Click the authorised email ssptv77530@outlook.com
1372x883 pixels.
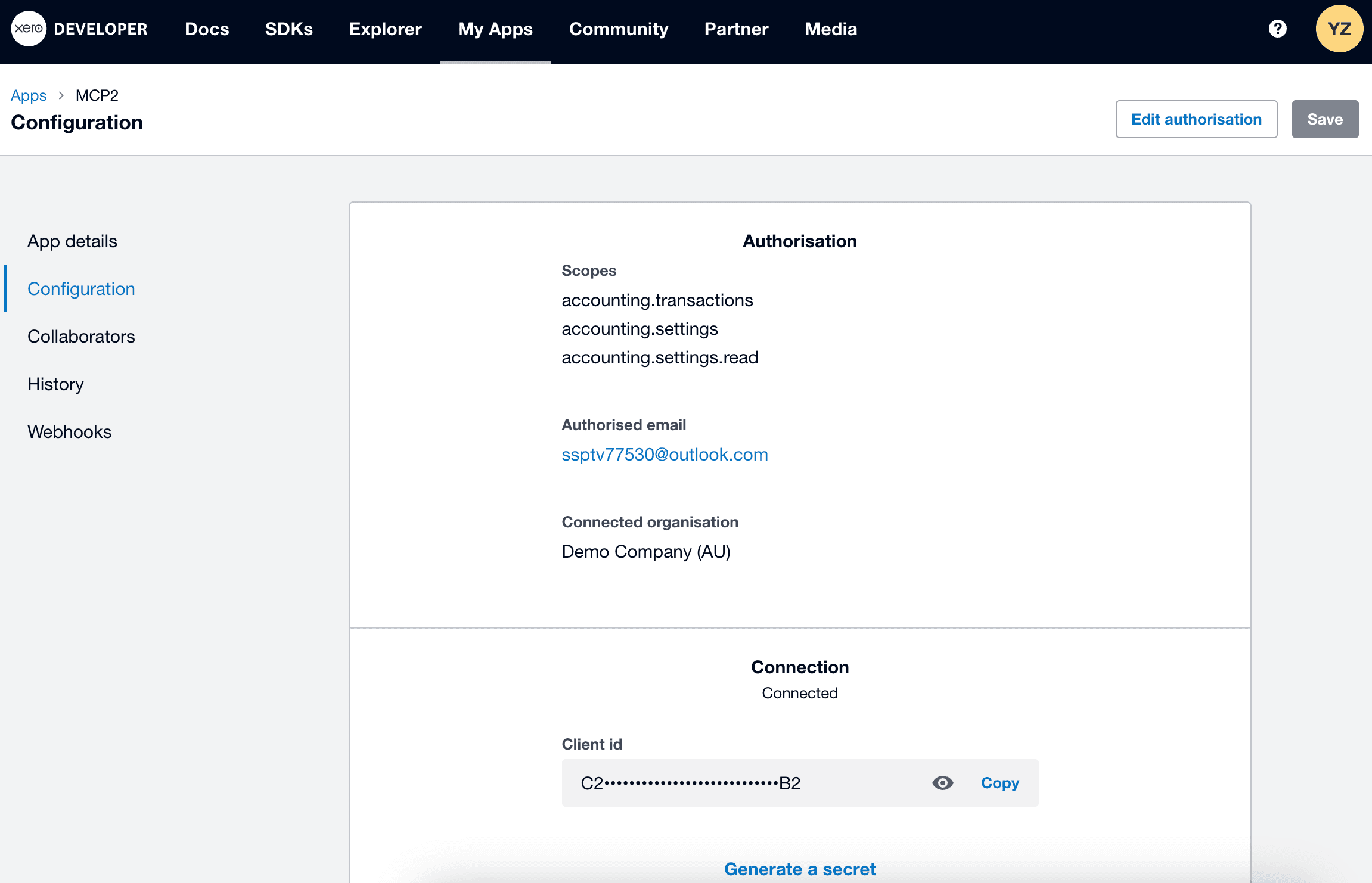coord(664,455)
